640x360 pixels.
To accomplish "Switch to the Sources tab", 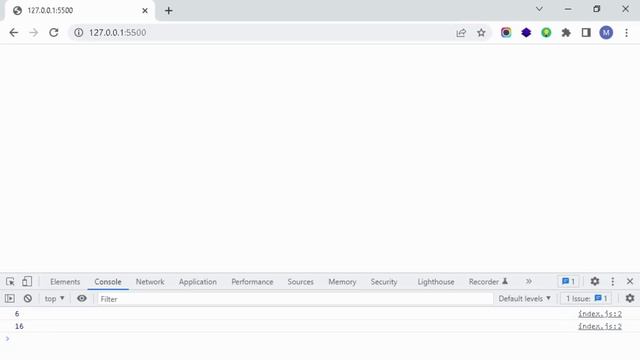I will 300,282.
